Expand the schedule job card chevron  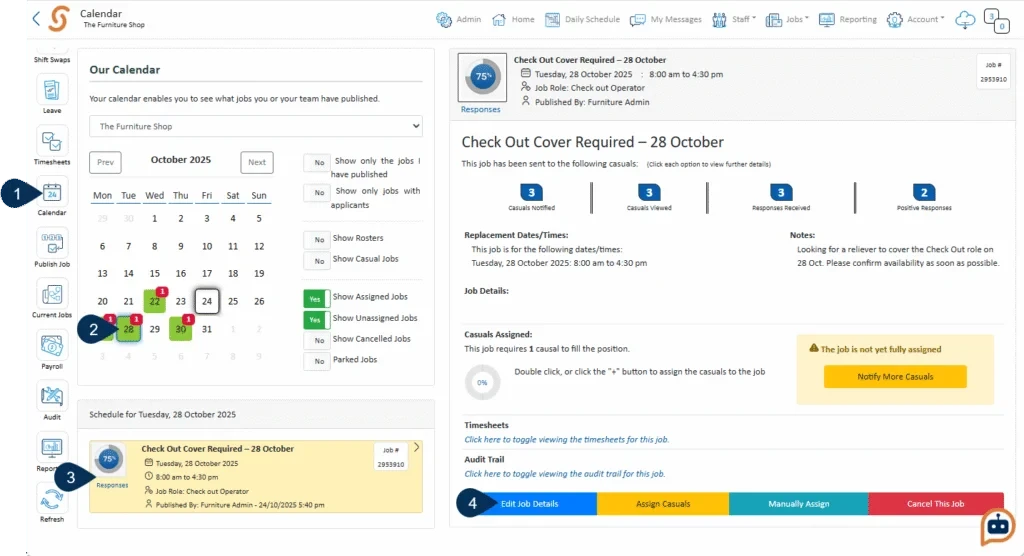coord(417,448)
